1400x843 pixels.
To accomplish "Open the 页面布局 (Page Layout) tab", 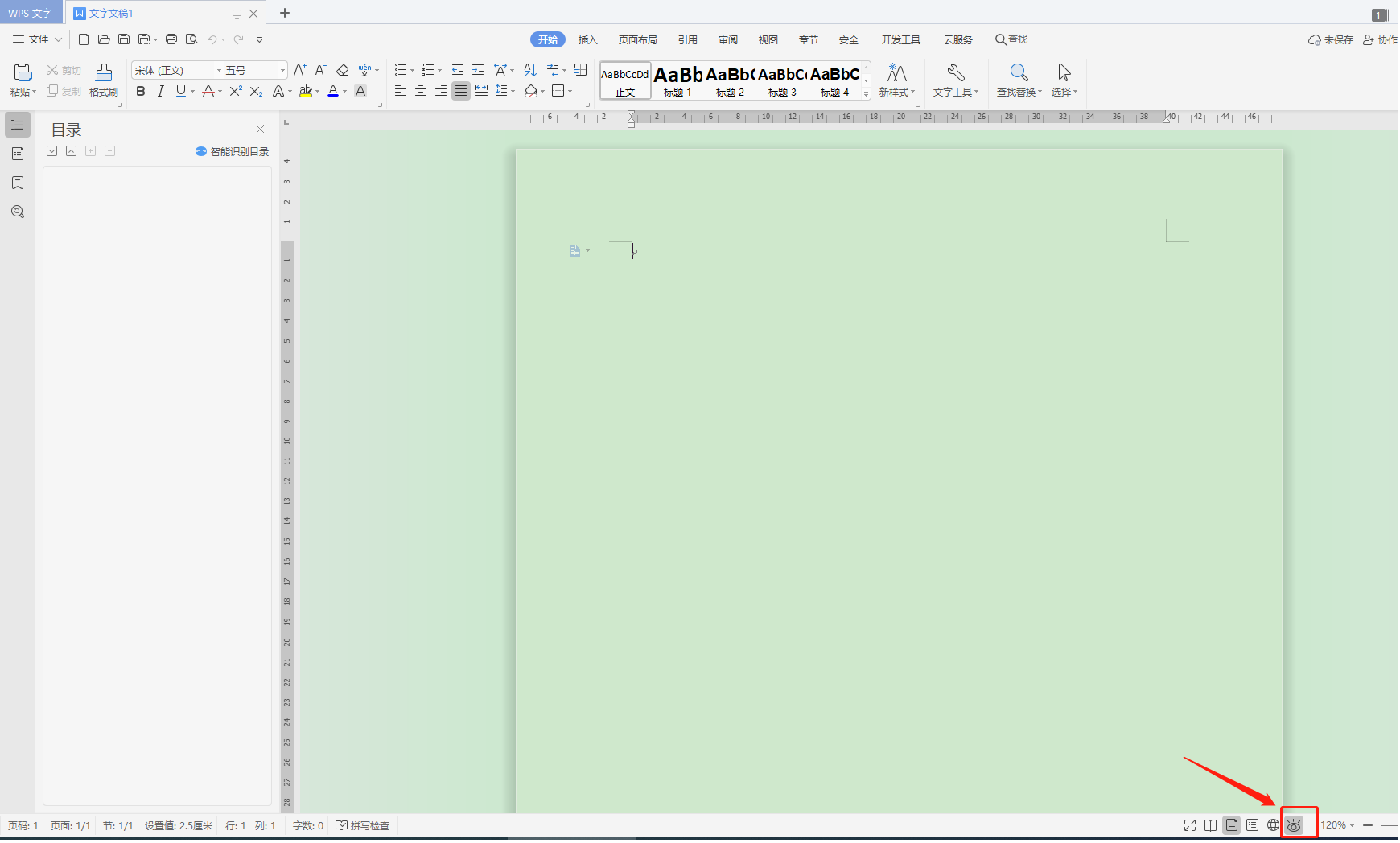I will click(x=637, y=40).
